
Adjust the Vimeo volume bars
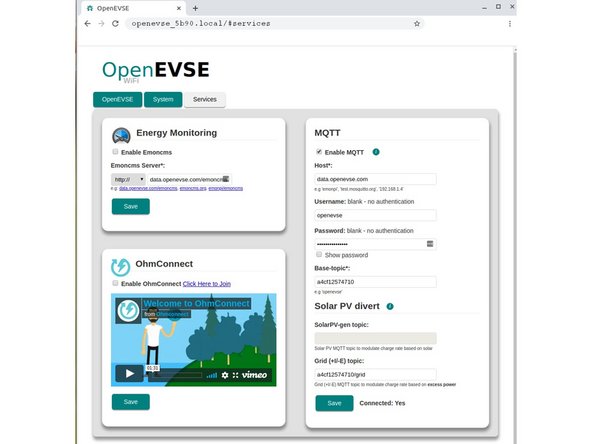coord(212,375)
